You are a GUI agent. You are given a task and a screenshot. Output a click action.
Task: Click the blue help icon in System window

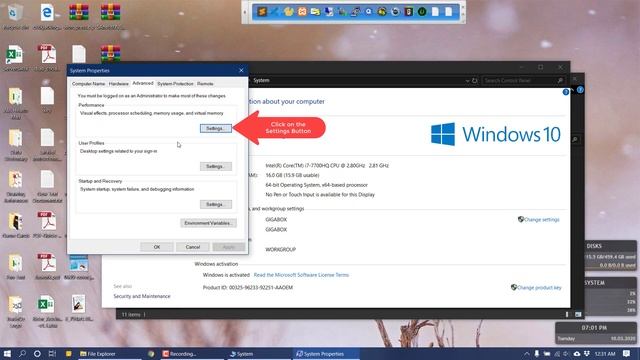coord(566,92)
